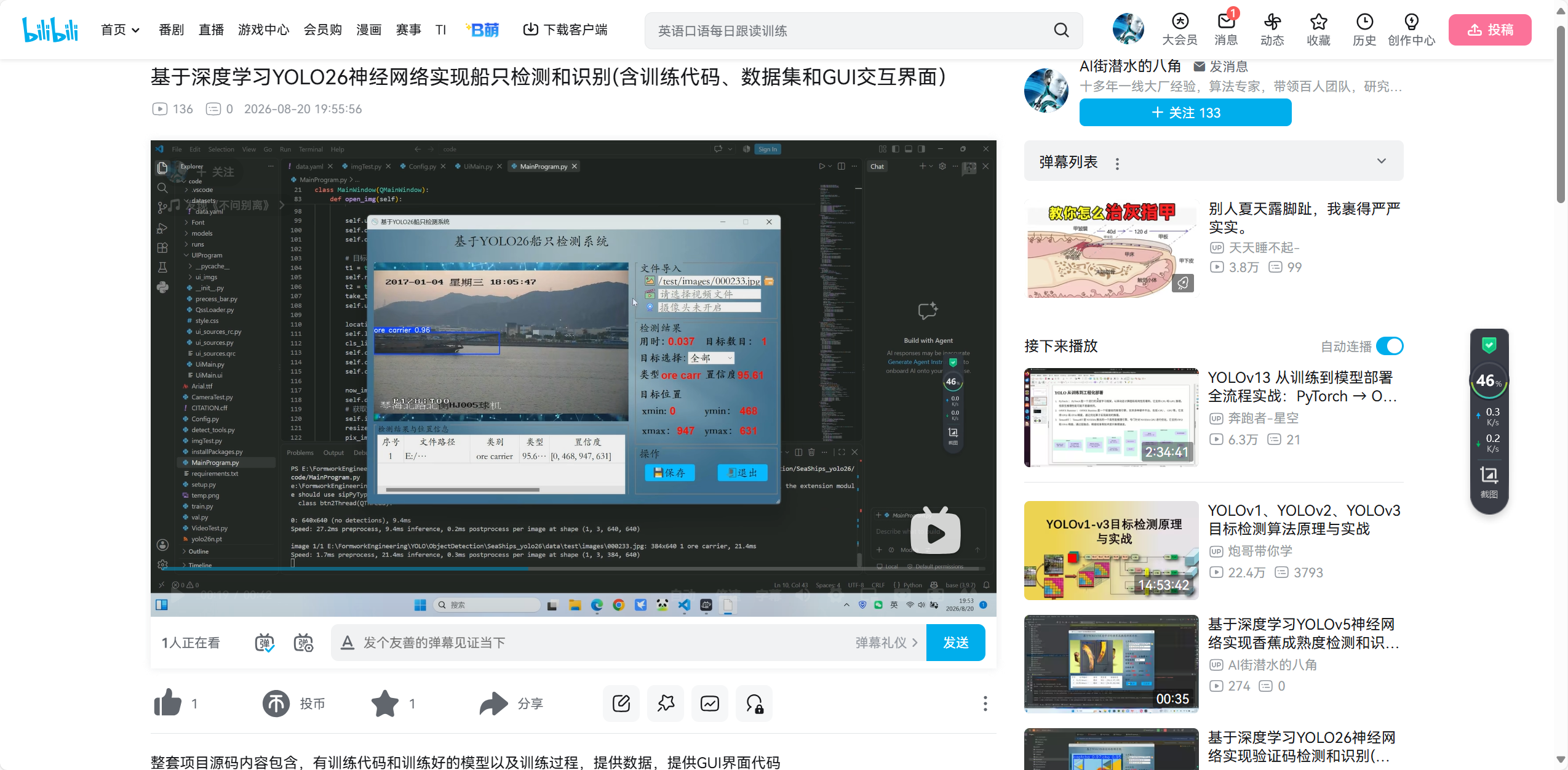1568x770 pixels.
Task: Go to the 直播 live section
Action: (x=211, y=30)
